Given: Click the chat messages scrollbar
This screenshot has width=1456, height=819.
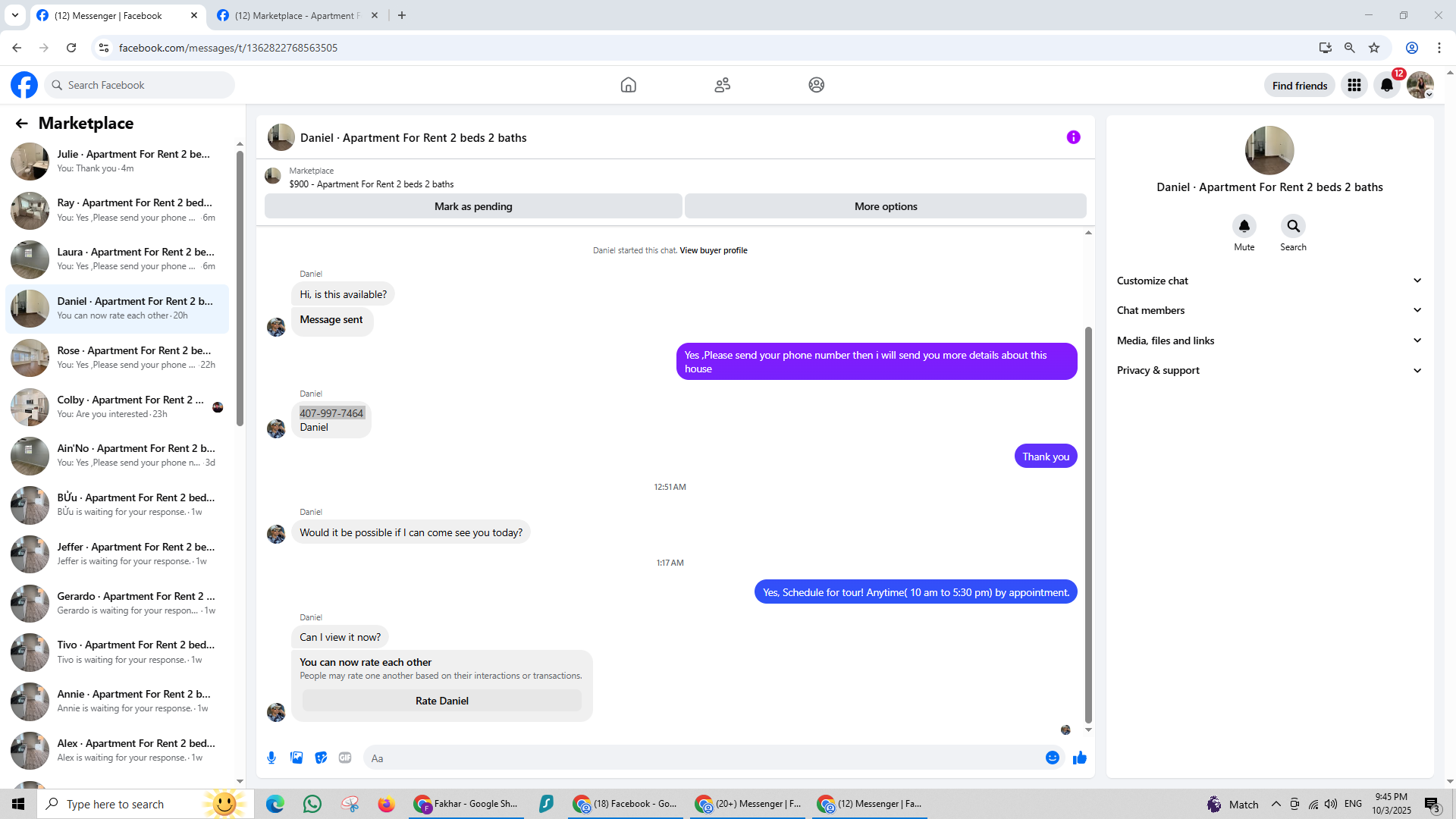Looking at the screenshot, I should click(1088, 525).
